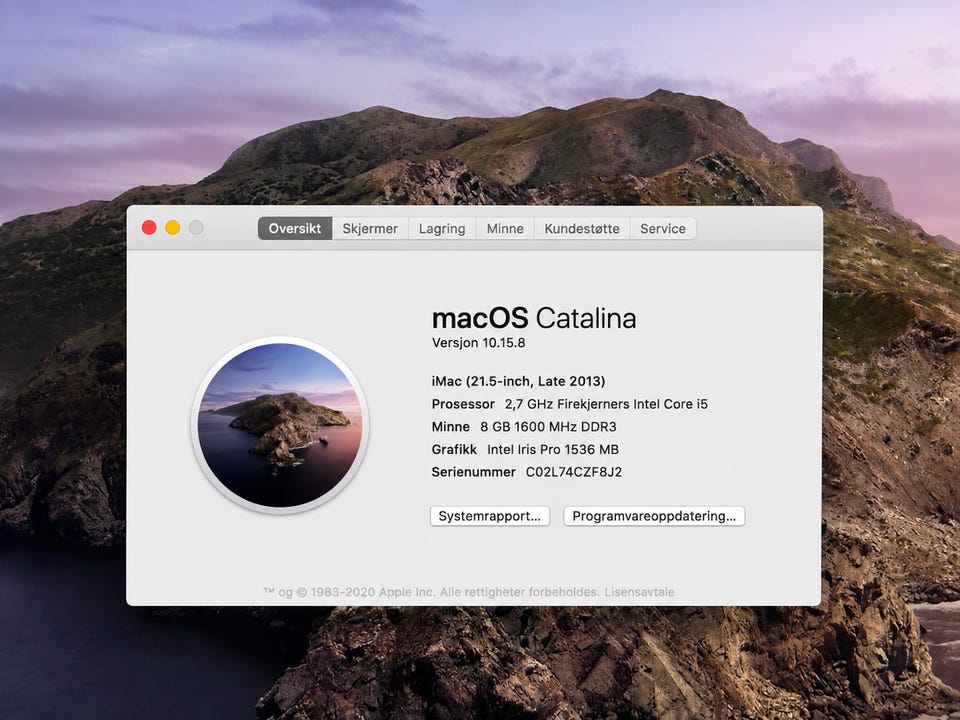
Task: Open Programvareoppdatering... button
Action: click(x=654, y=516)
